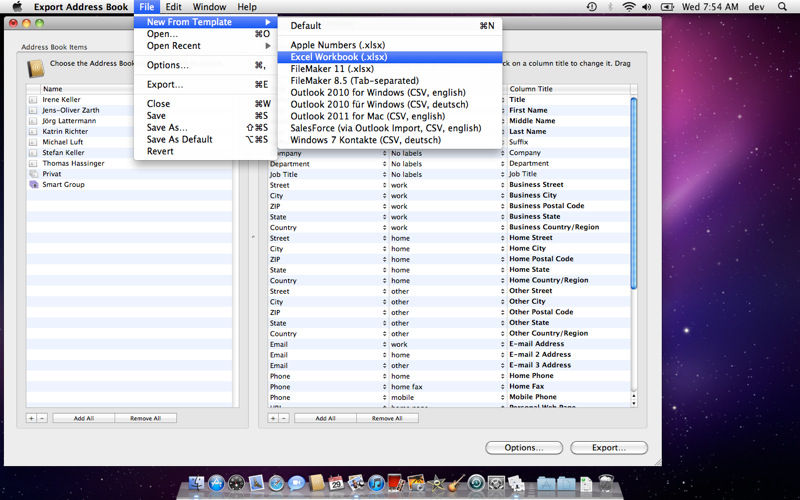Screen dimensions: 800x500
Task: Expand the Open Recent submenu
Action: (206, 46)
